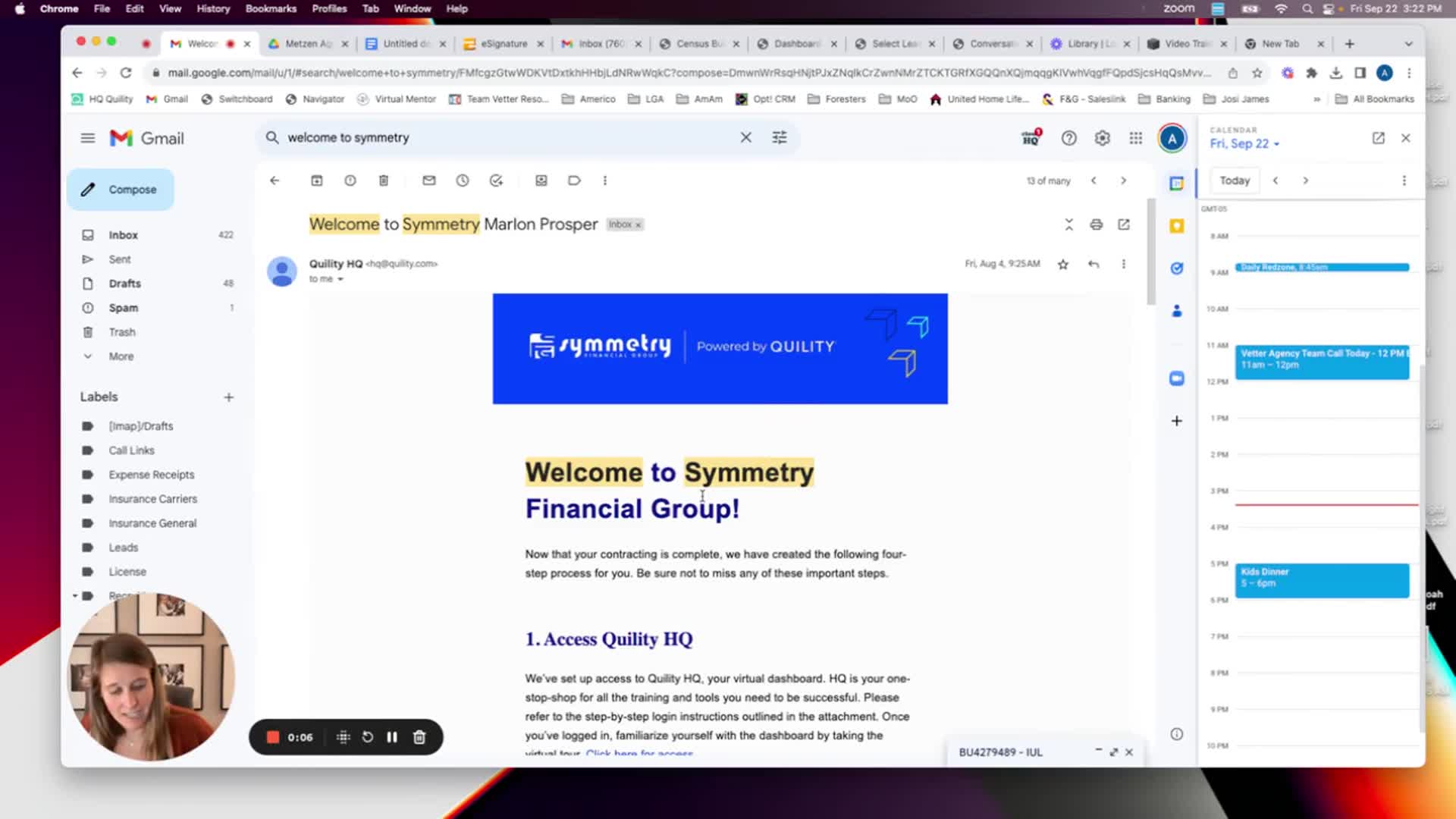Restart the screen recording

368,737
